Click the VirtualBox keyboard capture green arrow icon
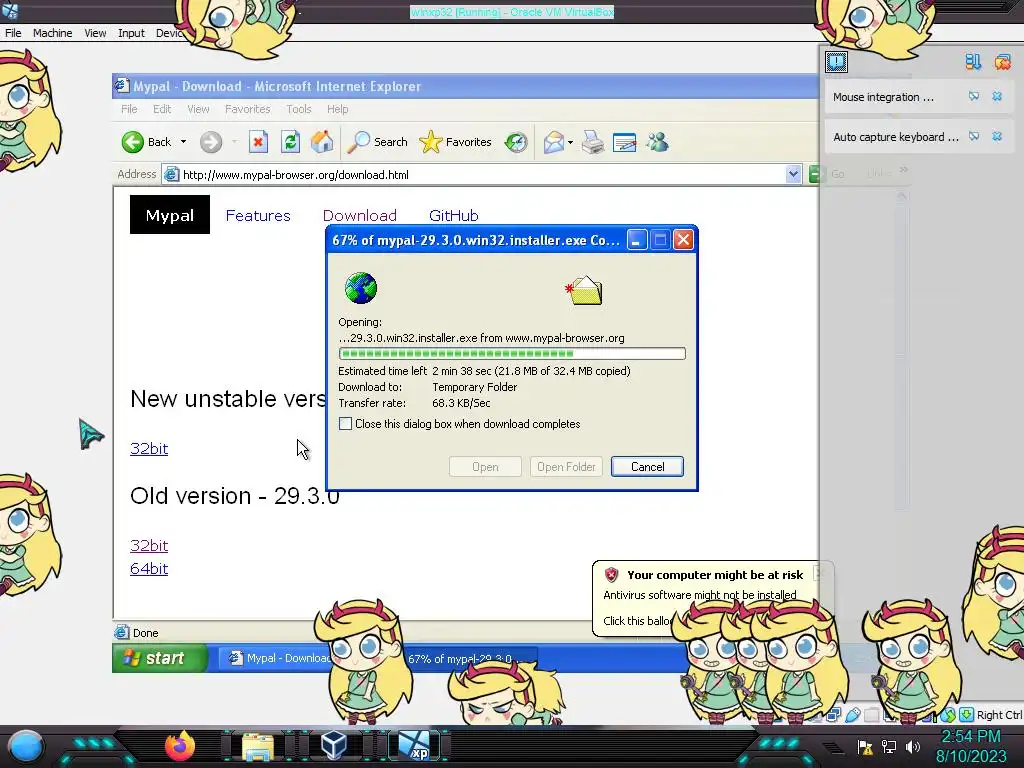The image size is (1024, 768). (x=966, y=715)
